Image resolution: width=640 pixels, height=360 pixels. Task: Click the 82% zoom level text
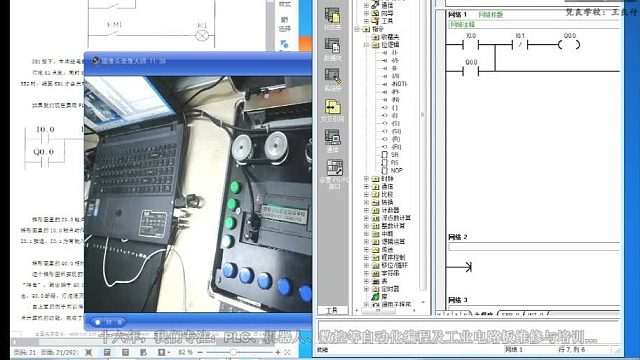pyautogui.click(x=185, y=352)
